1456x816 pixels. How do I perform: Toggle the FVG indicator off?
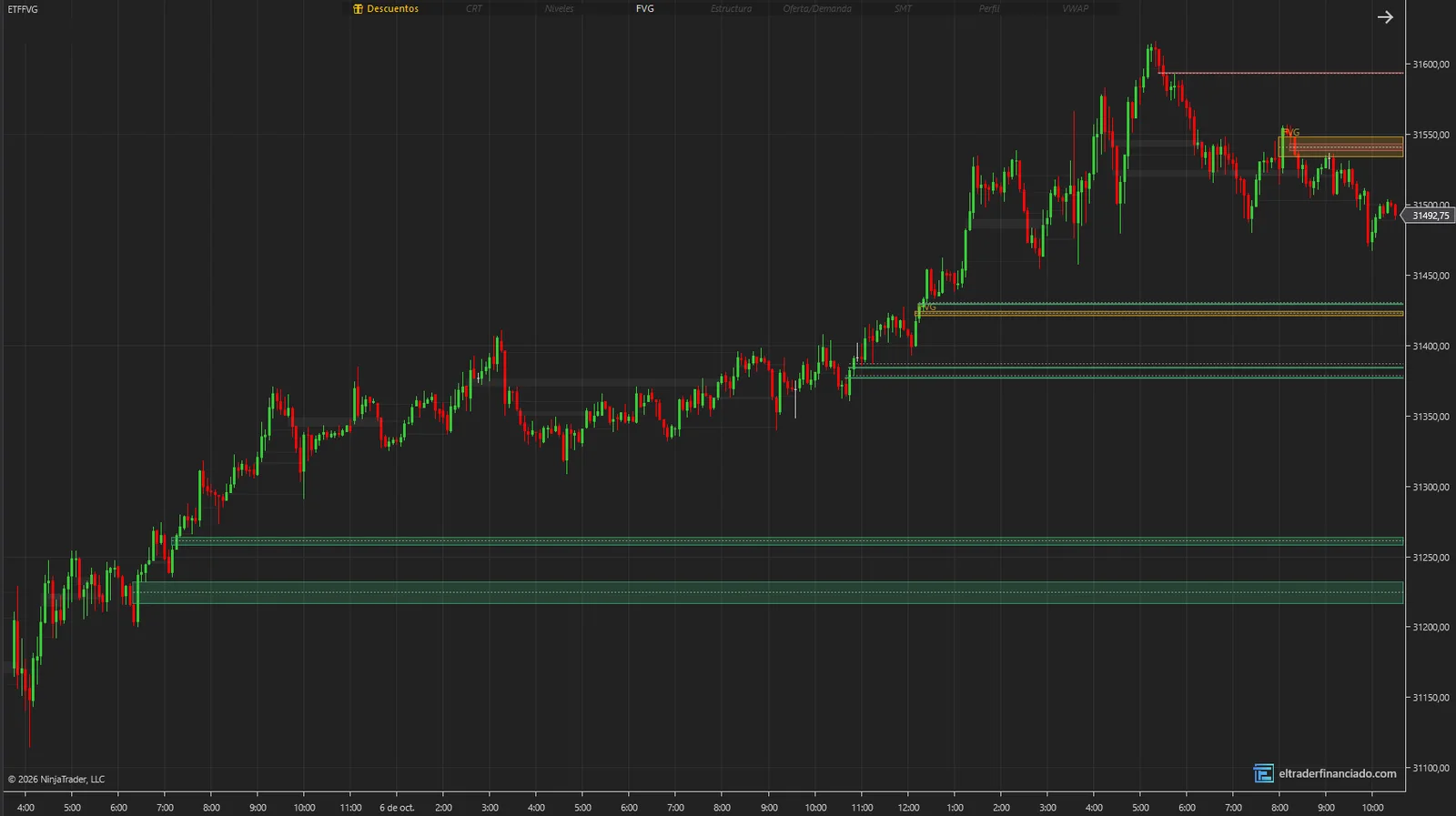click(645, 9)
